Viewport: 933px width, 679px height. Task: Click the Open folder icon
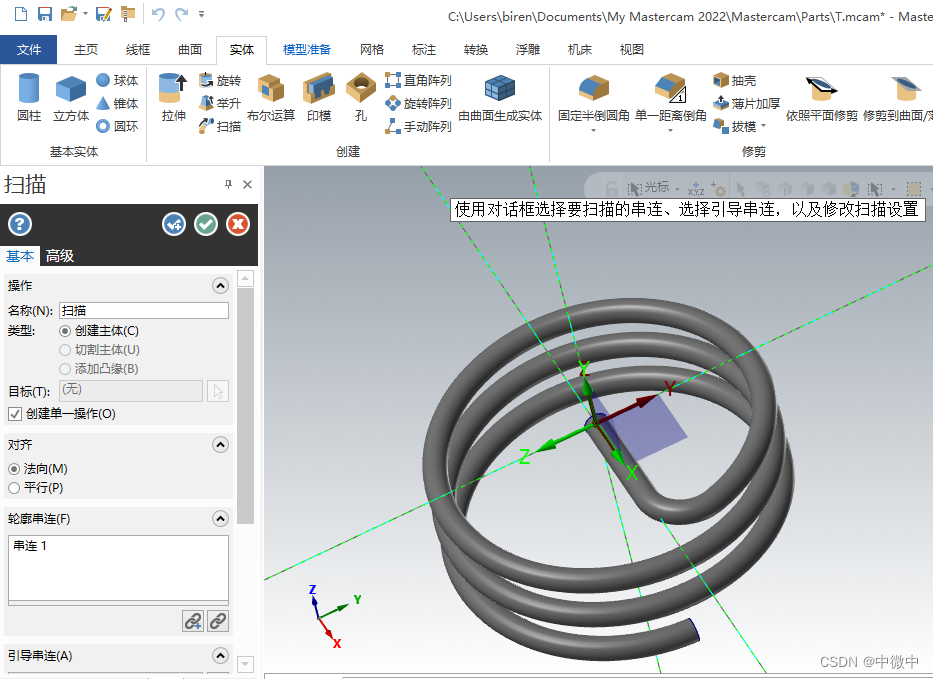68,13
